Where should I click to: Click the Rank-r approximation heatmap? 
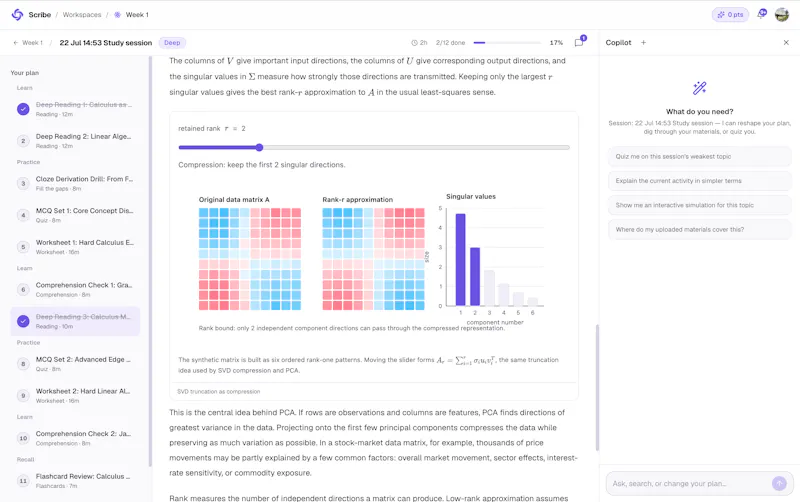373,259
